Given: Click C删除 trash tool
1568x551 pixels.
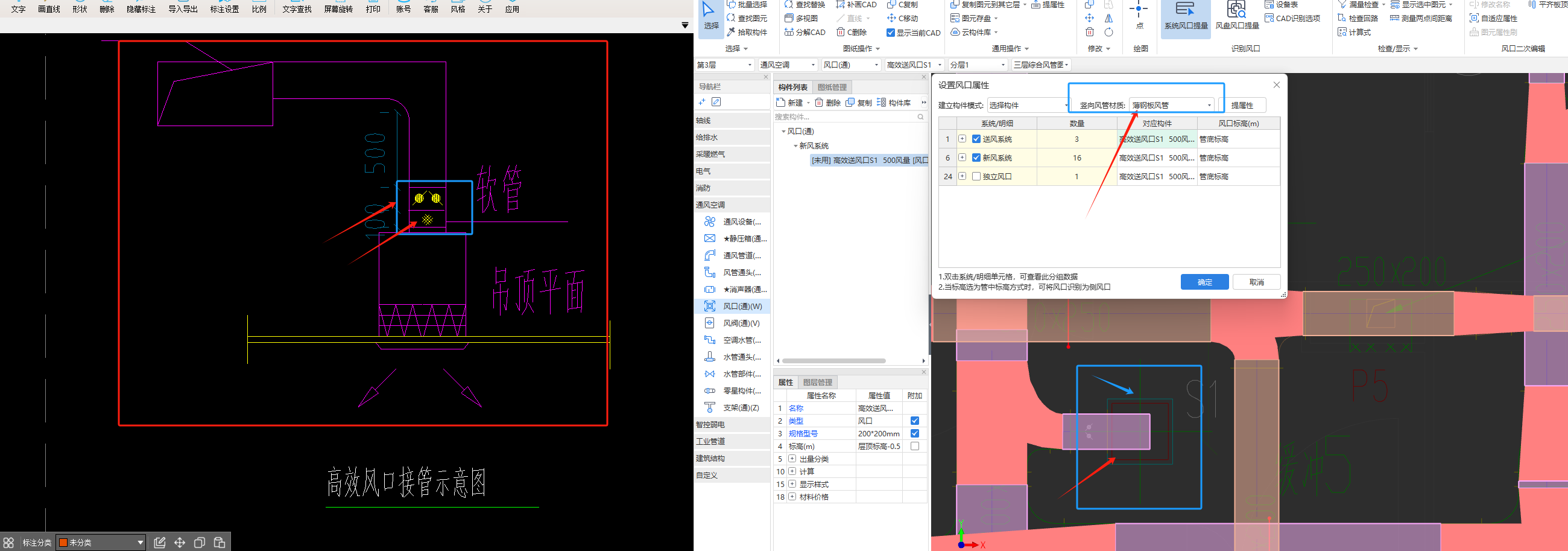Looking at the screenshot, I should pos(852,32).
